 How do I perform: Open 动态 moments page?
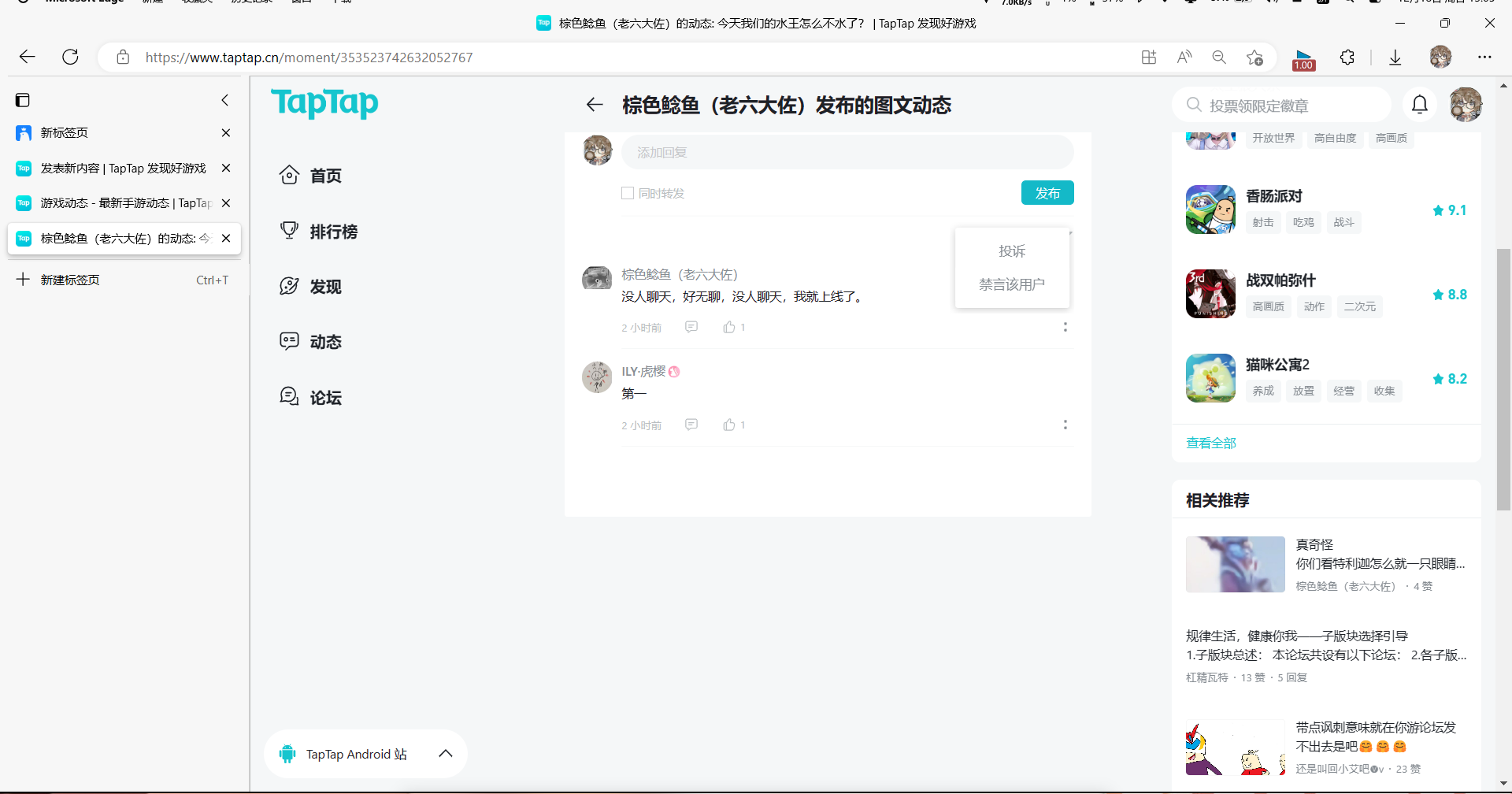(311, 341)
